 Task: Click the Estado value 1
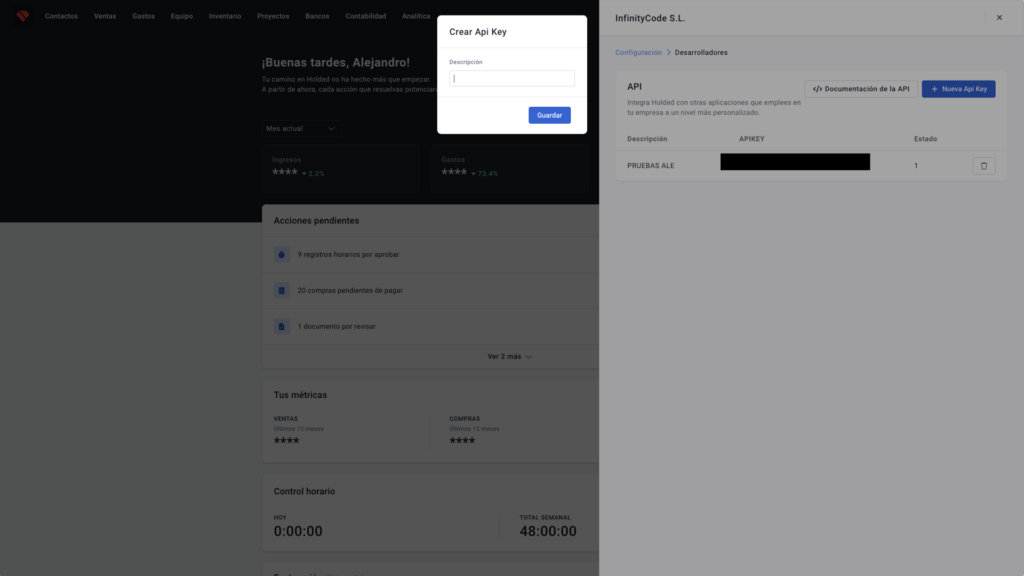coord(916,166)
